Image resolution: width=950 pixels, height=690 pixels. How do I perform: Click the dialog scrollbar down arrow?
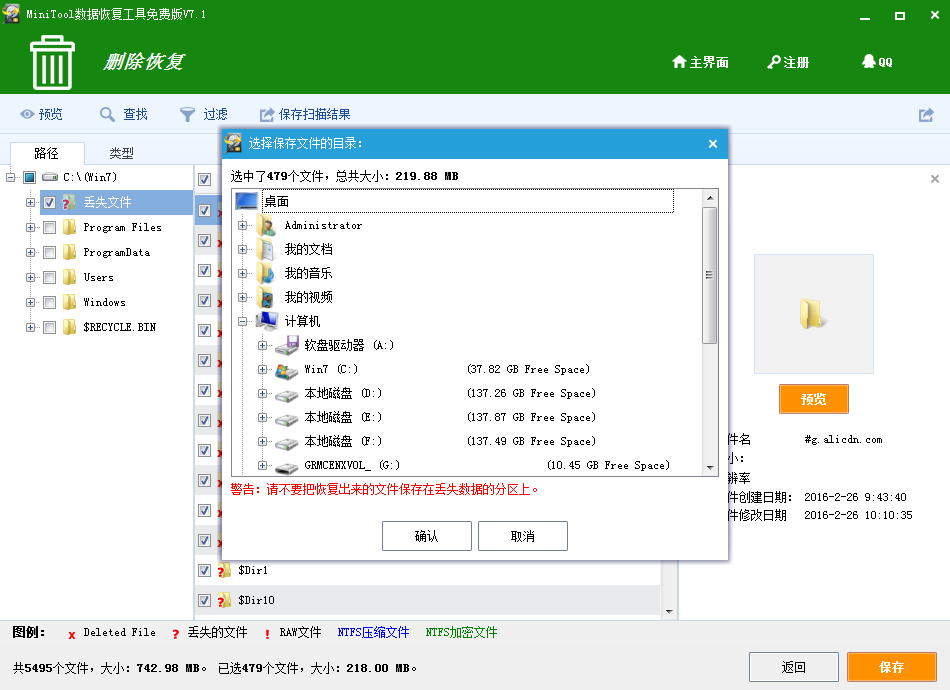point(709,468)
